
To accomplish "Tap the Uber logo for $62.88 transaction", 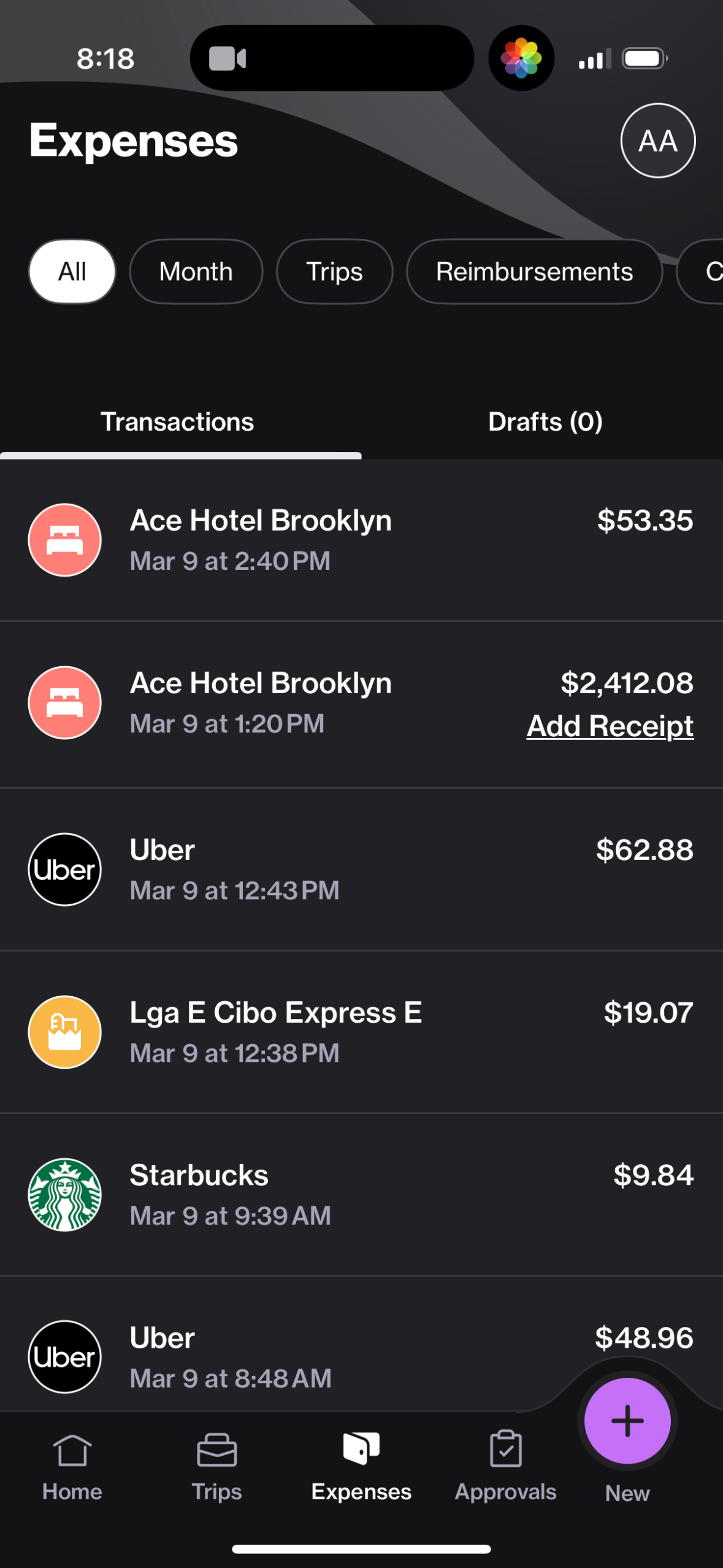I will (x=64, y=869).
